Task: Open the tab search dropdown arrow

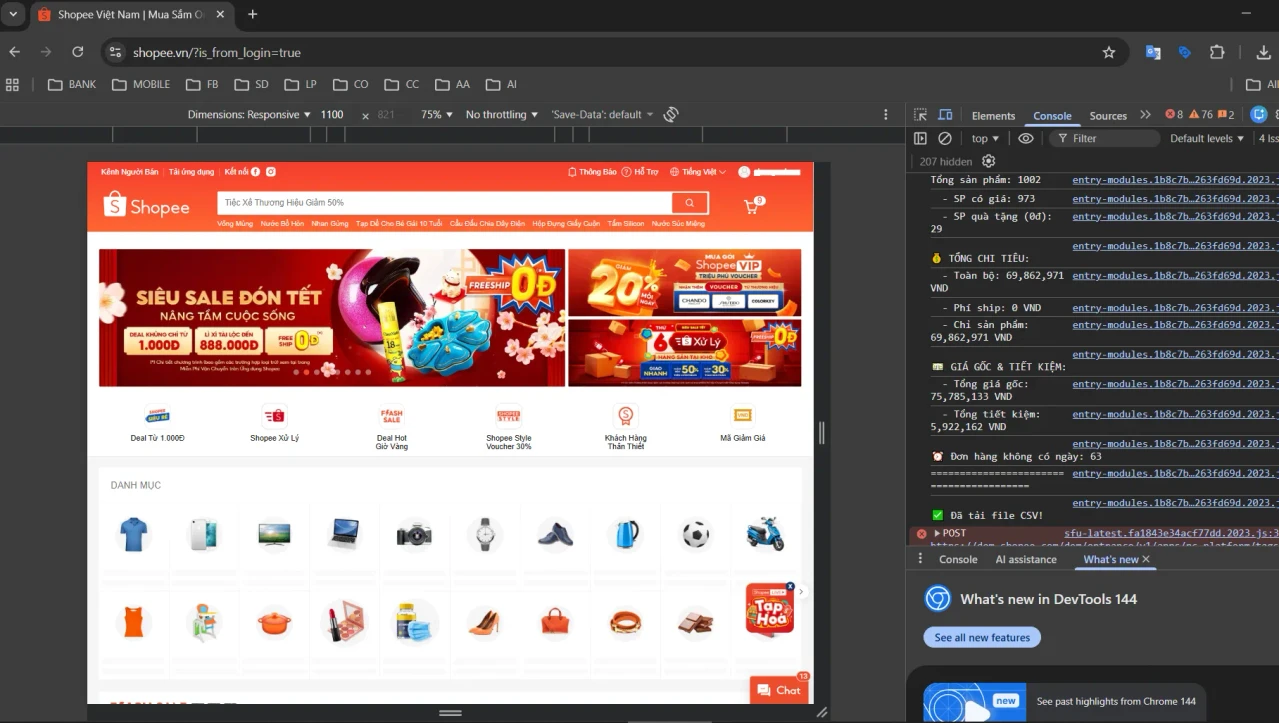Action: pos(13,14)
